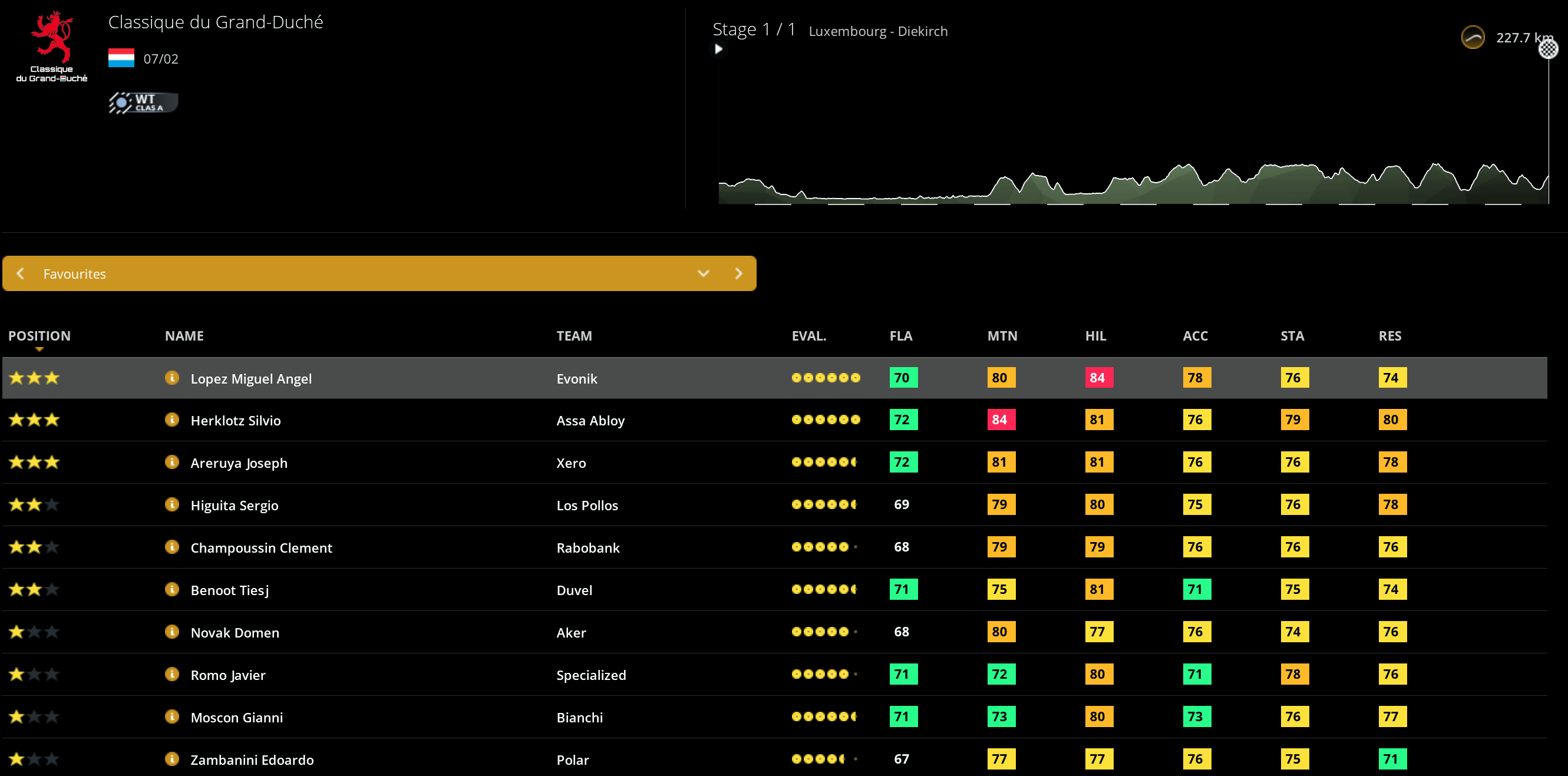Image resolution: width=1568 pixels, height=776 pixels.
Task: Sort by EVAL. column header
Action: [808, 336]
